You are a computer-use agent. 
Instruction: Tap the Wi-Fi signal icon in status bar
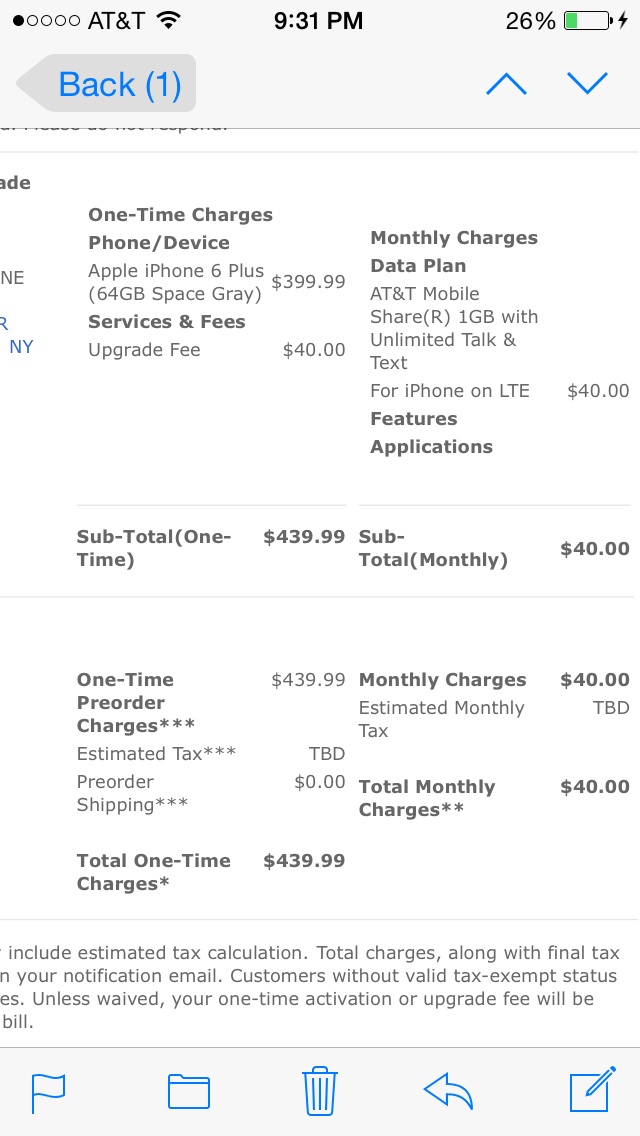(168, 20)
